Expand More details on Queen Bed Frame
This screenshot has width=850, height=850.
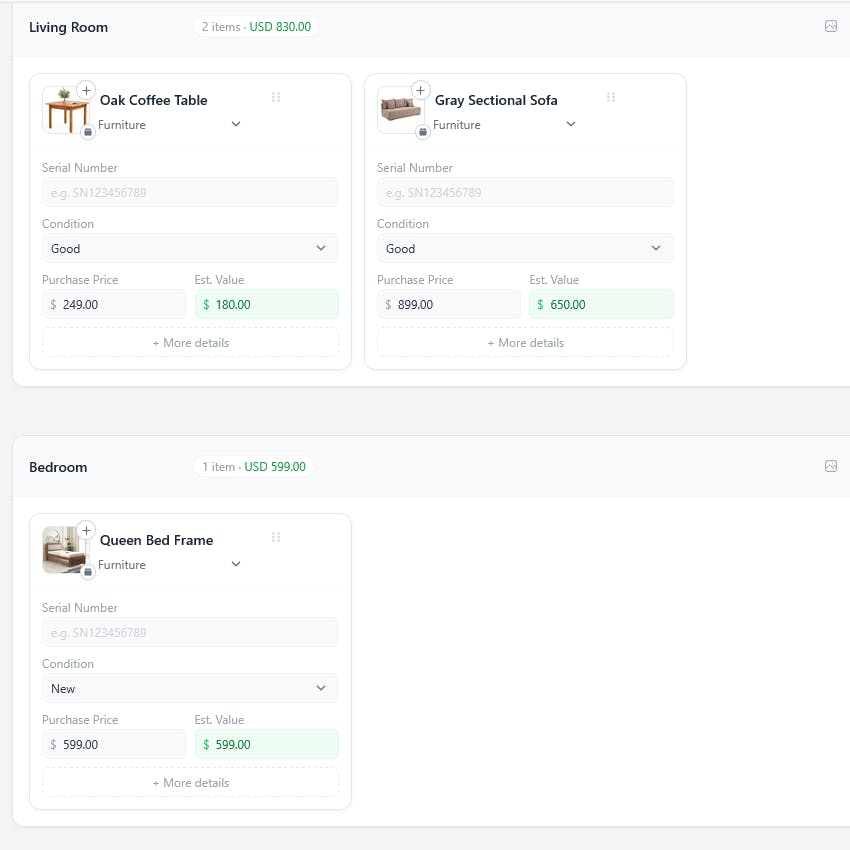190,783
